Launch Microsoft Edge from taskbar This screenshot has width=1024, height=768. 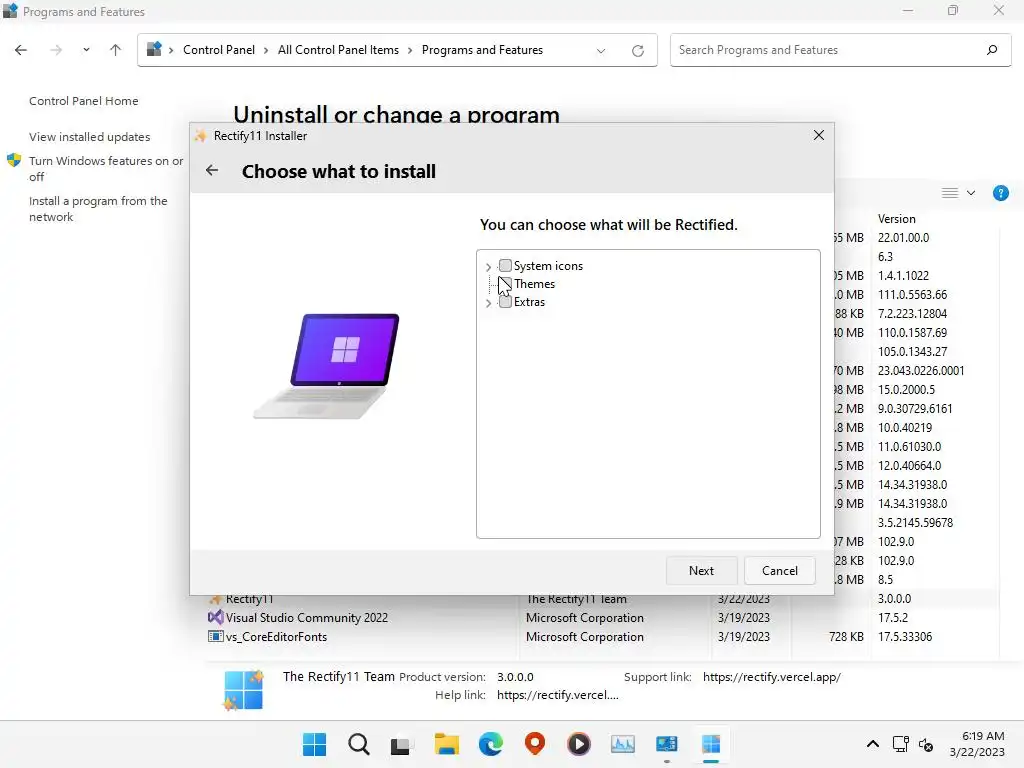click(490, 744)
